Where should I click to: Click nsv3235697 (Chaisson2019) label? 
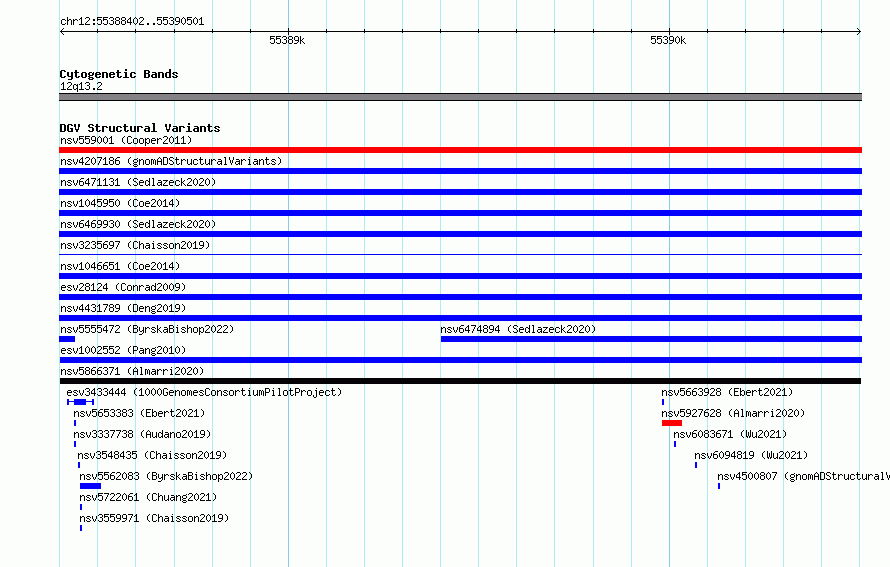(x=135, y=245)
